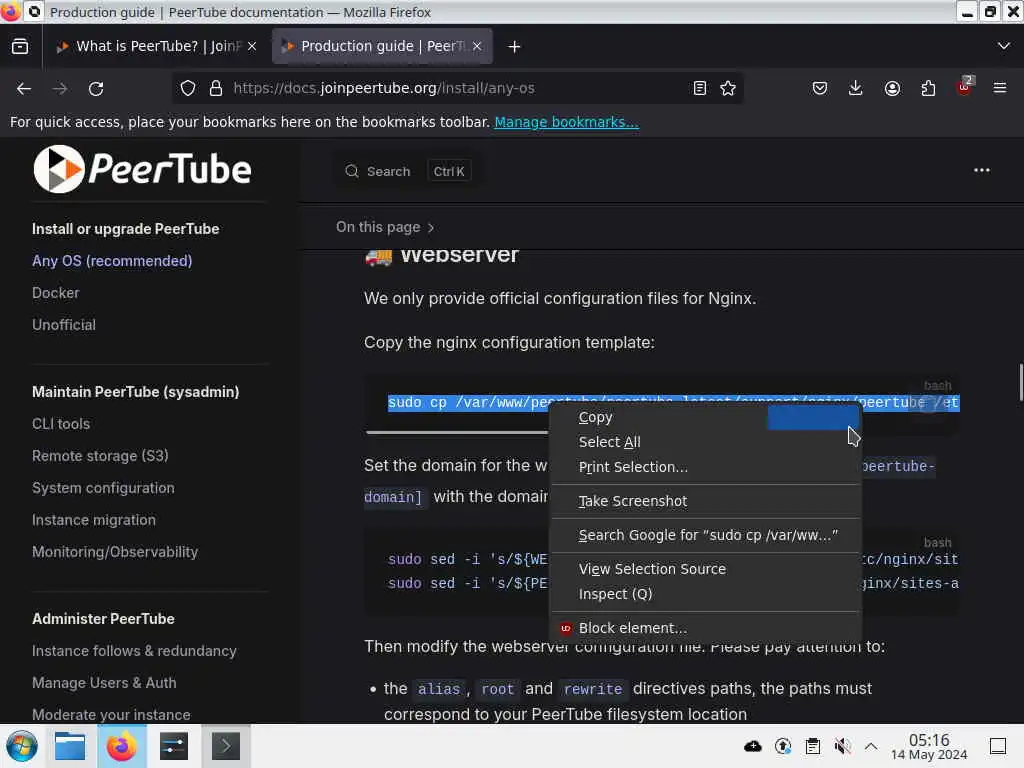Screen dimensions: 1024x768
Task: Open Docker install page link
Action: [56, 293]
